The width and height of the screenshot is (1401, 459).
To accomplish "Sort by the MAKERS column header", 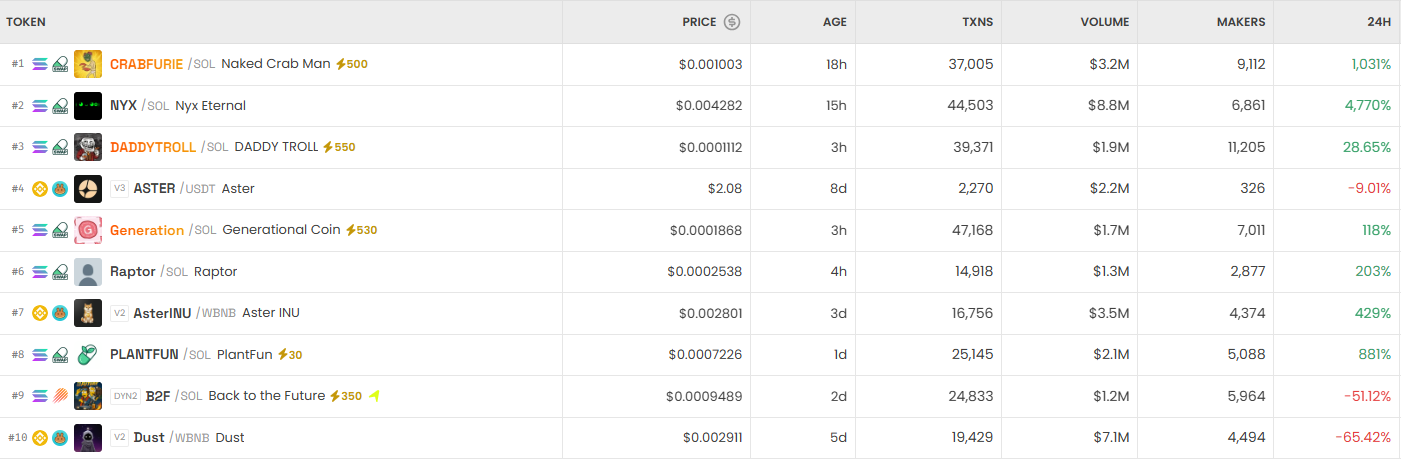I will (x=1241, y=22).
